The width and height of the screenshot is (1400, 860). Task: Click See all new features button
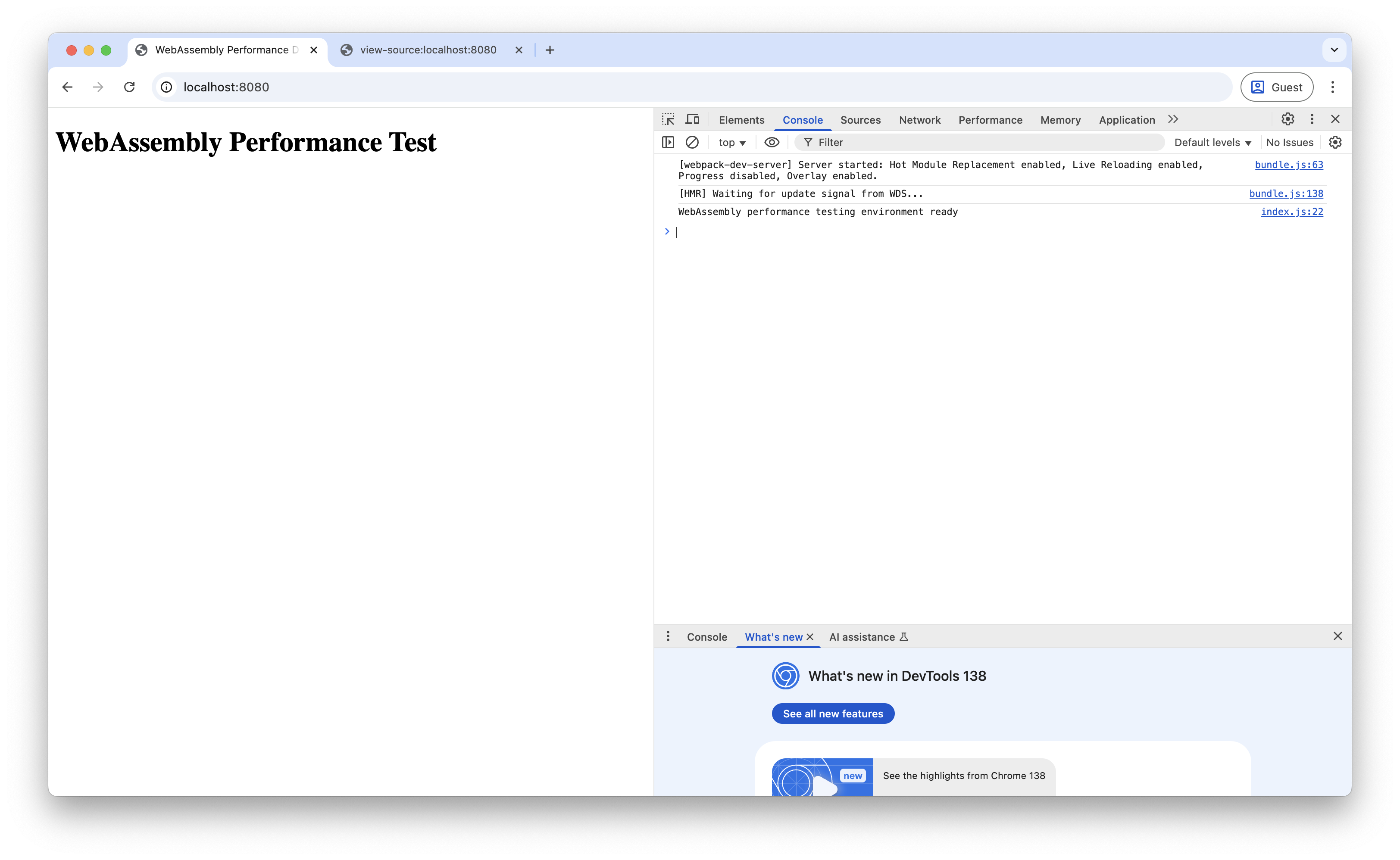[x=833, y=714]
